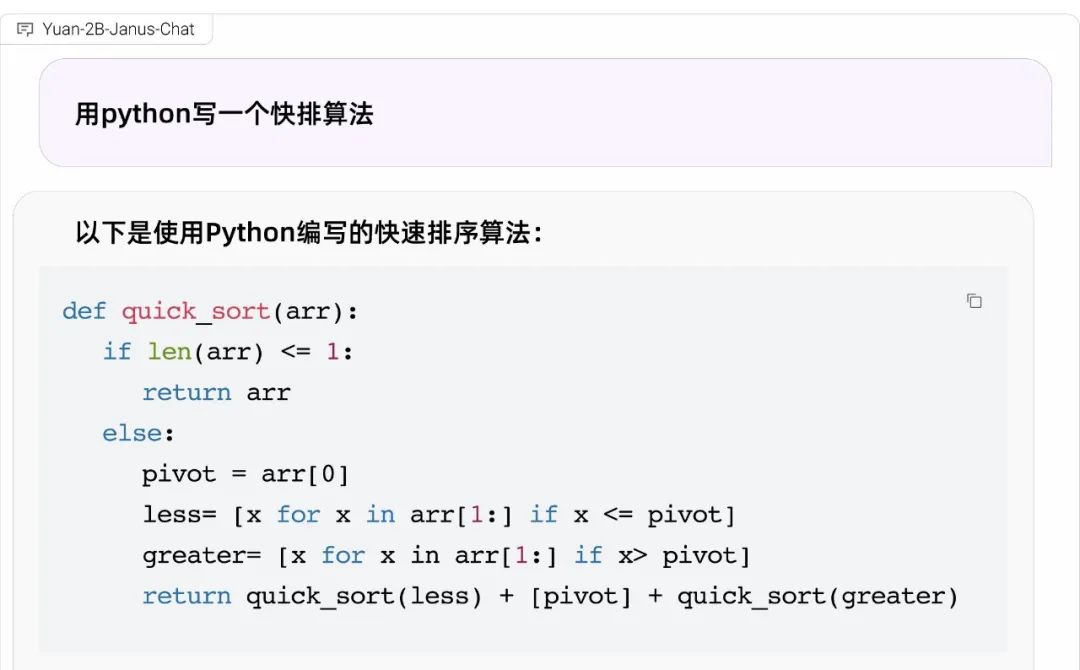Click "quick_sort(greater)" at the end of the code
This screenshot has width=1080, height=670.
818,597
